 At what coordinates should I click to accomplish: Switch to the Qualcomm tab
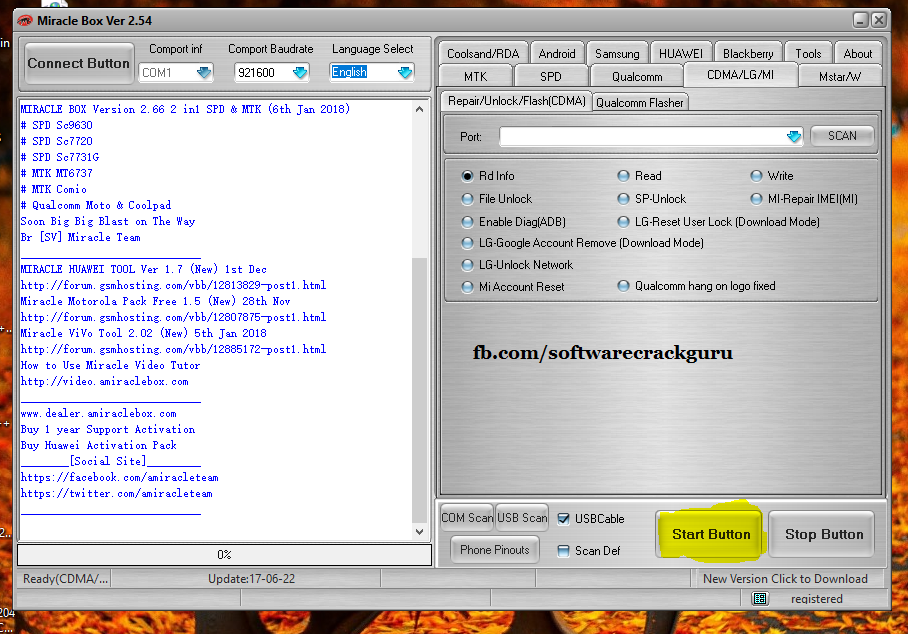(x=637, y=76)
